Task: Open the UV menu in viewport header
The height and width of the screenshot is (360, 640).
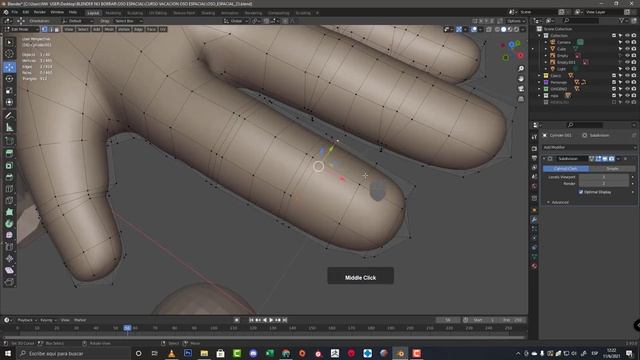Action: coord(163,29)
